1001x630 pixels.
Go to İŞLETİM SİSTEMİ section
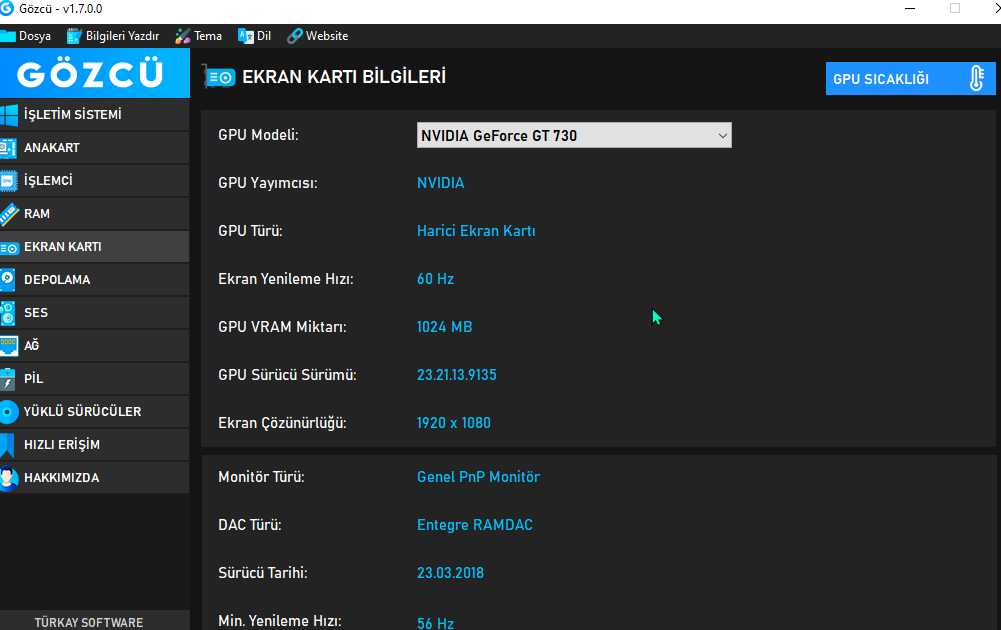(94, 115)
